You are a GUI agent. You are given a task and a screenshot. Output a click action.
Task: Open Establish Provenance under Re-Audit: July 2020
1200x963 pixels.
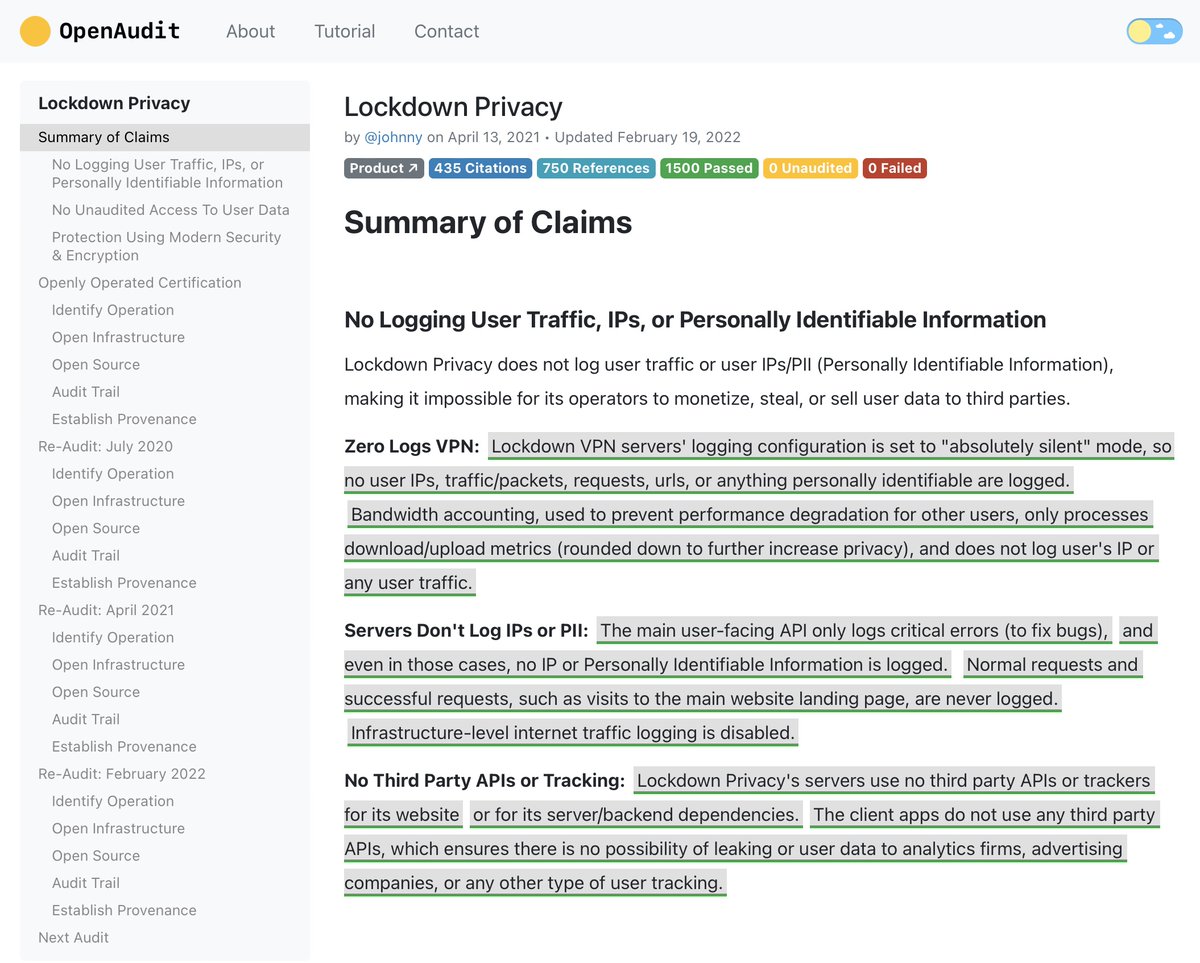124,583
